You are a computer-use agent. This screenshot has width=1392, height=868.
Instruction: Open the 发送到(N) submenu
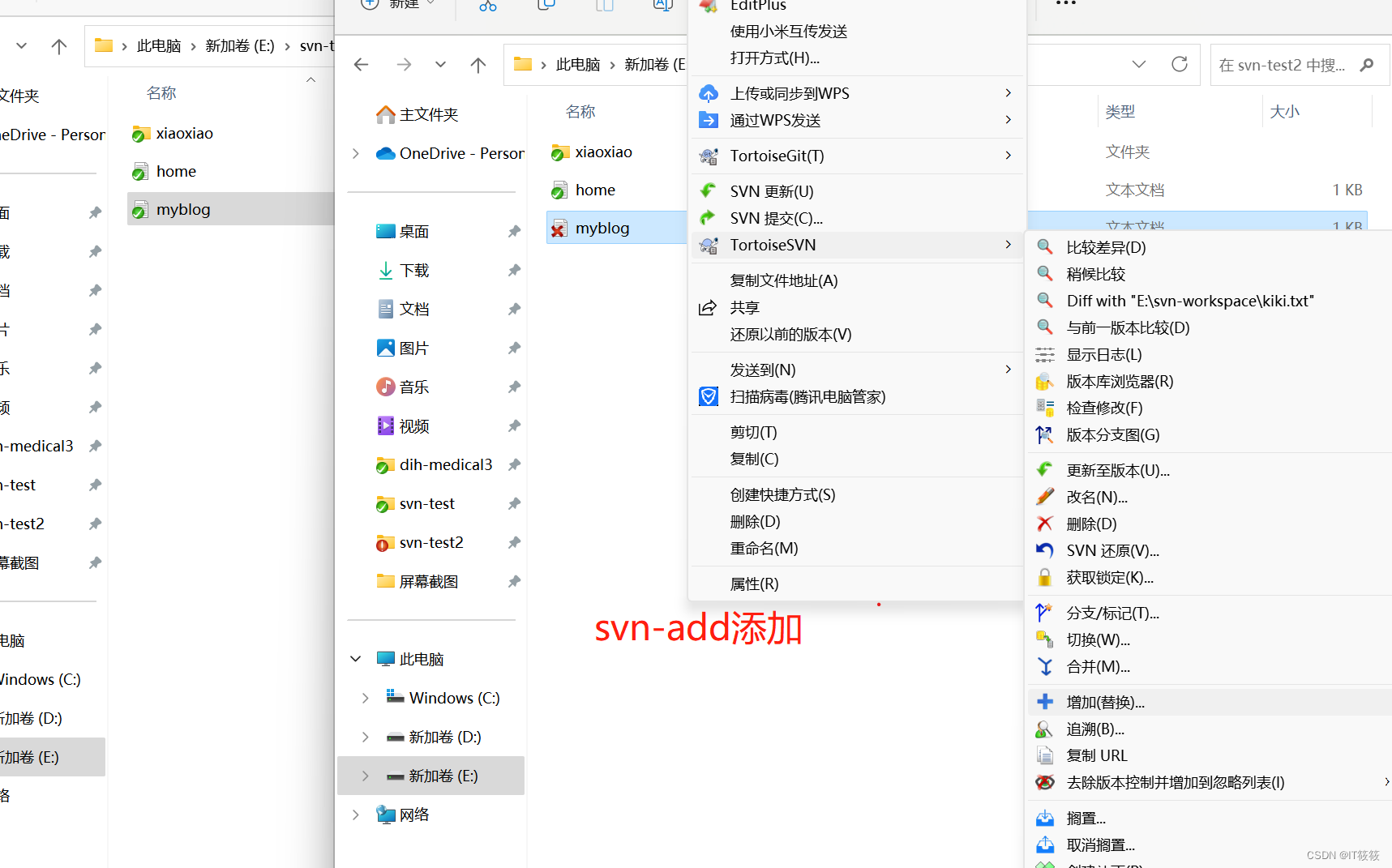tap(857, 370)
